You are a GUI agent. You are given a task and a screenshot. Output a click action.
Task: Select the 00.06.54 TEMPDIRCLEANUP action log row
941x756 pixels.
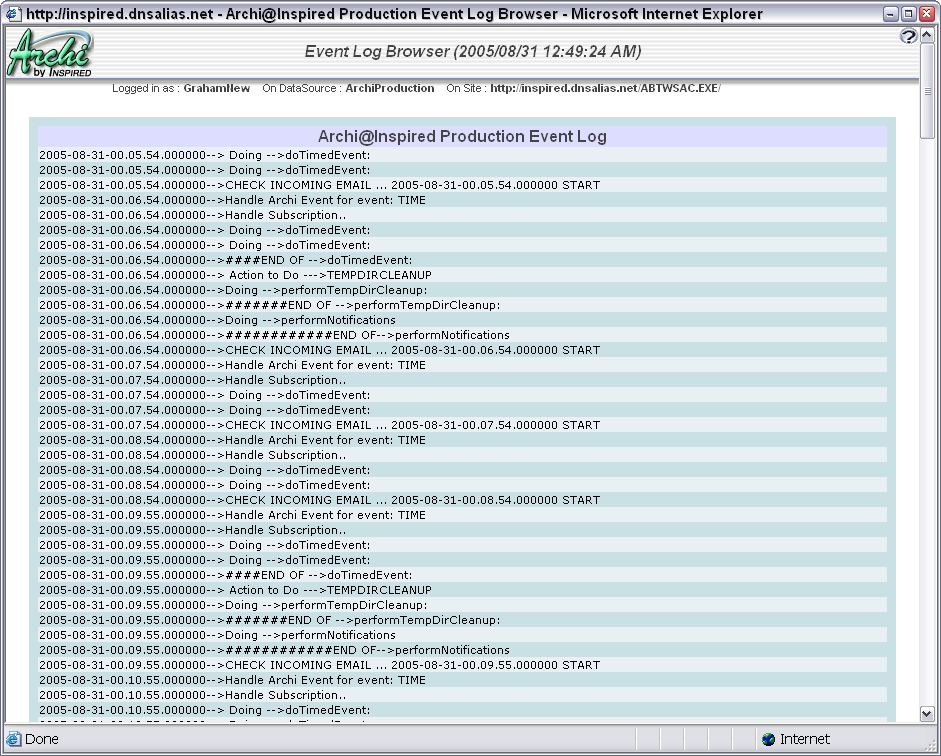click(x=235, y=275)
